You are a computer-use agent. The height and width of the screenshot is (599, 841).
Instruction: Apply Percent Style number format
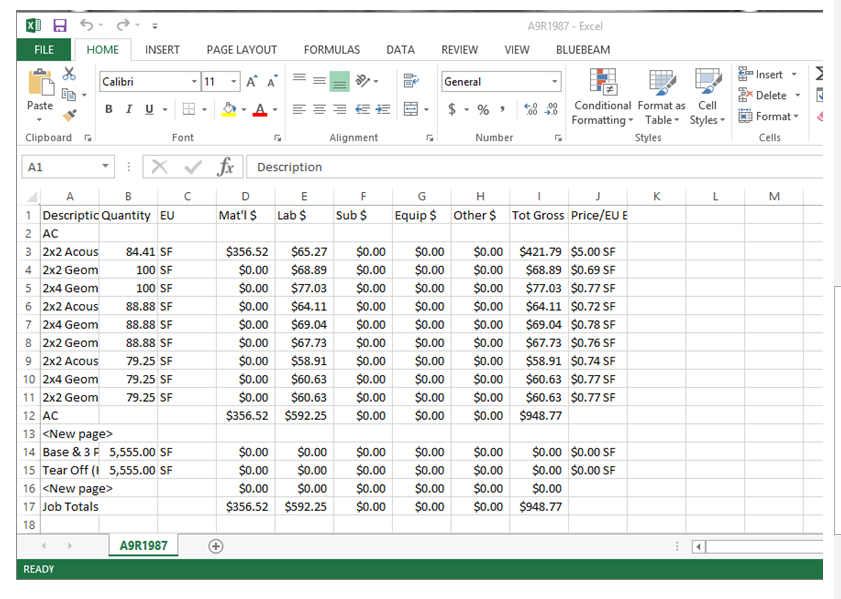483,109
